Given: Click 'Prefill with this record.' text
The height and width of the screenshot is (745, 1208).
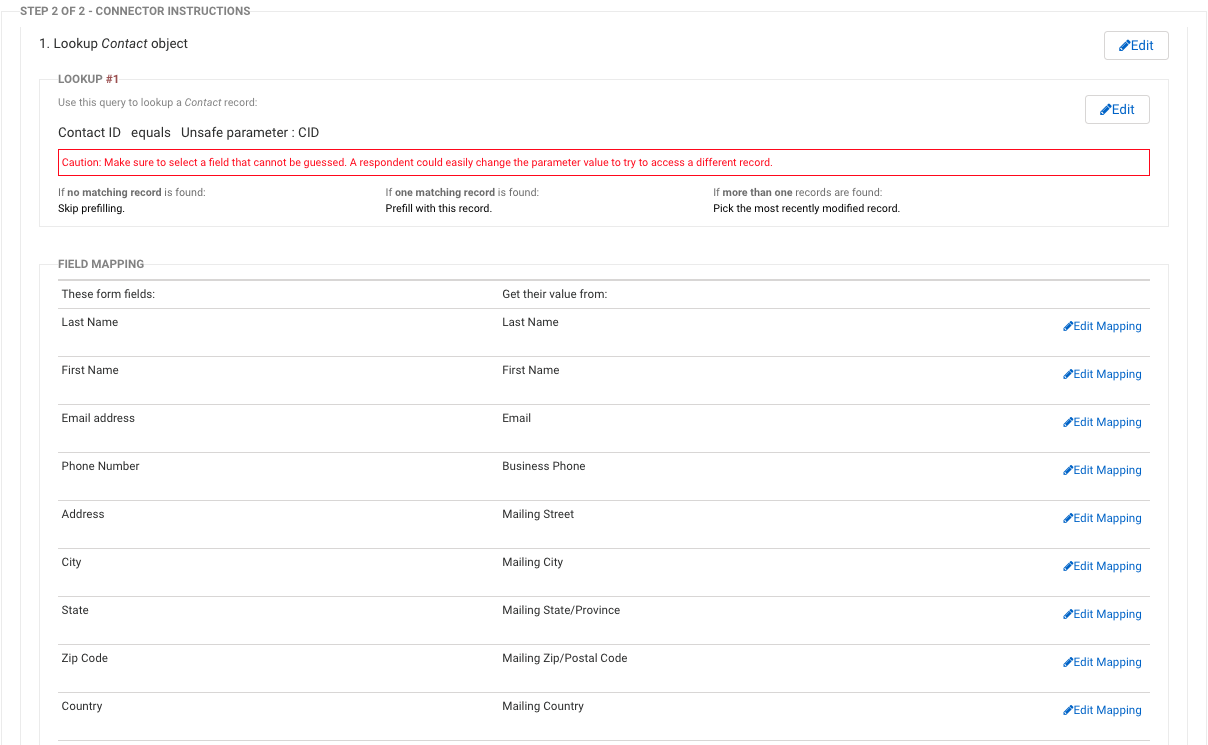Looking at the screenshot, I should click(439, 209).
